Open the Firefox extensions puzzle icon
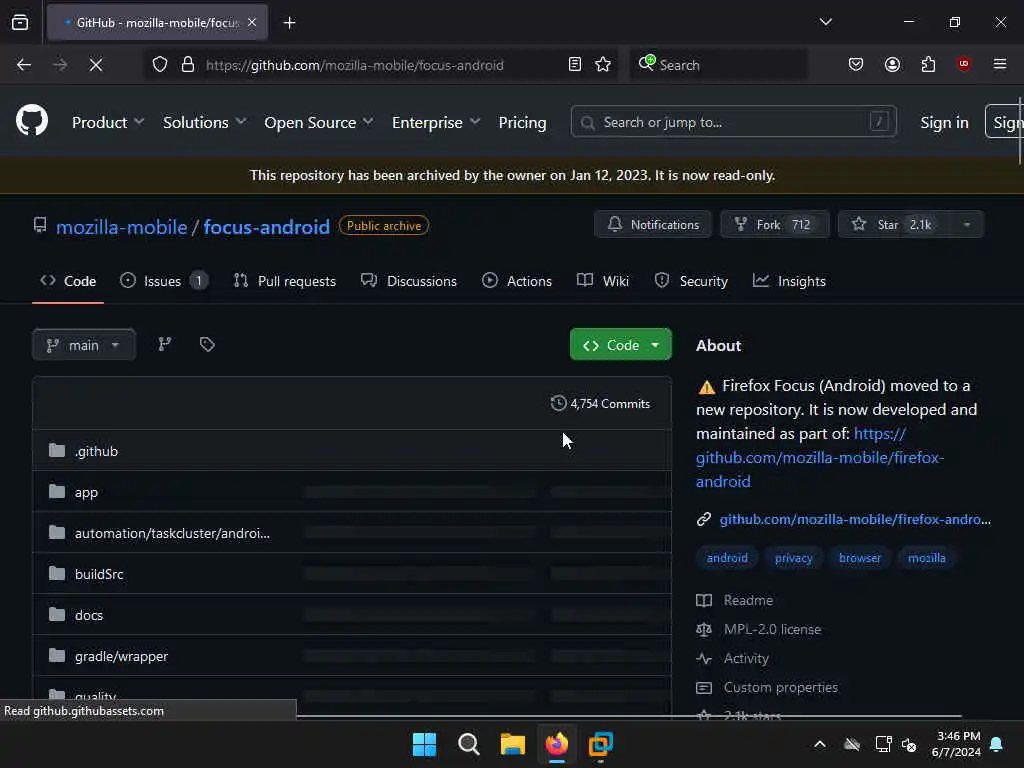 tap(928, 65)
